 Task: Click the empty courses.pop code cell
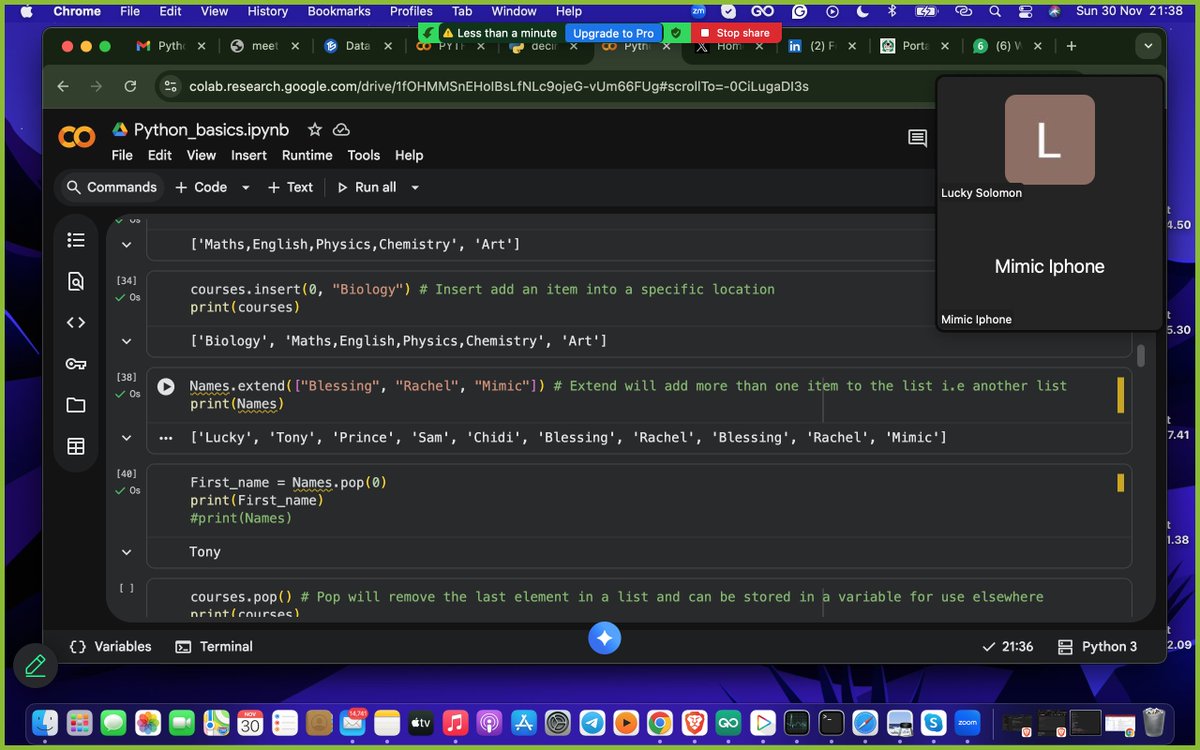(640, 598)
